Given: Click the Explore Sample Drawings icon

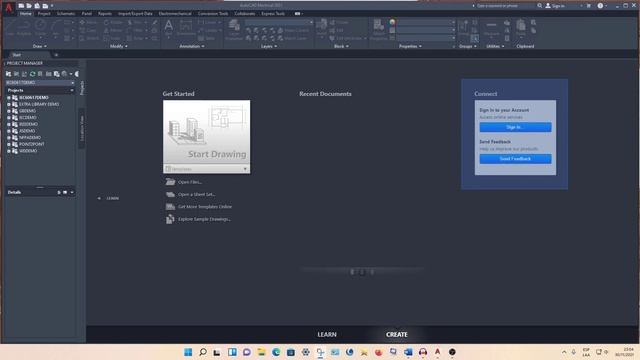Looking at the screenshot, I should 170,219.
